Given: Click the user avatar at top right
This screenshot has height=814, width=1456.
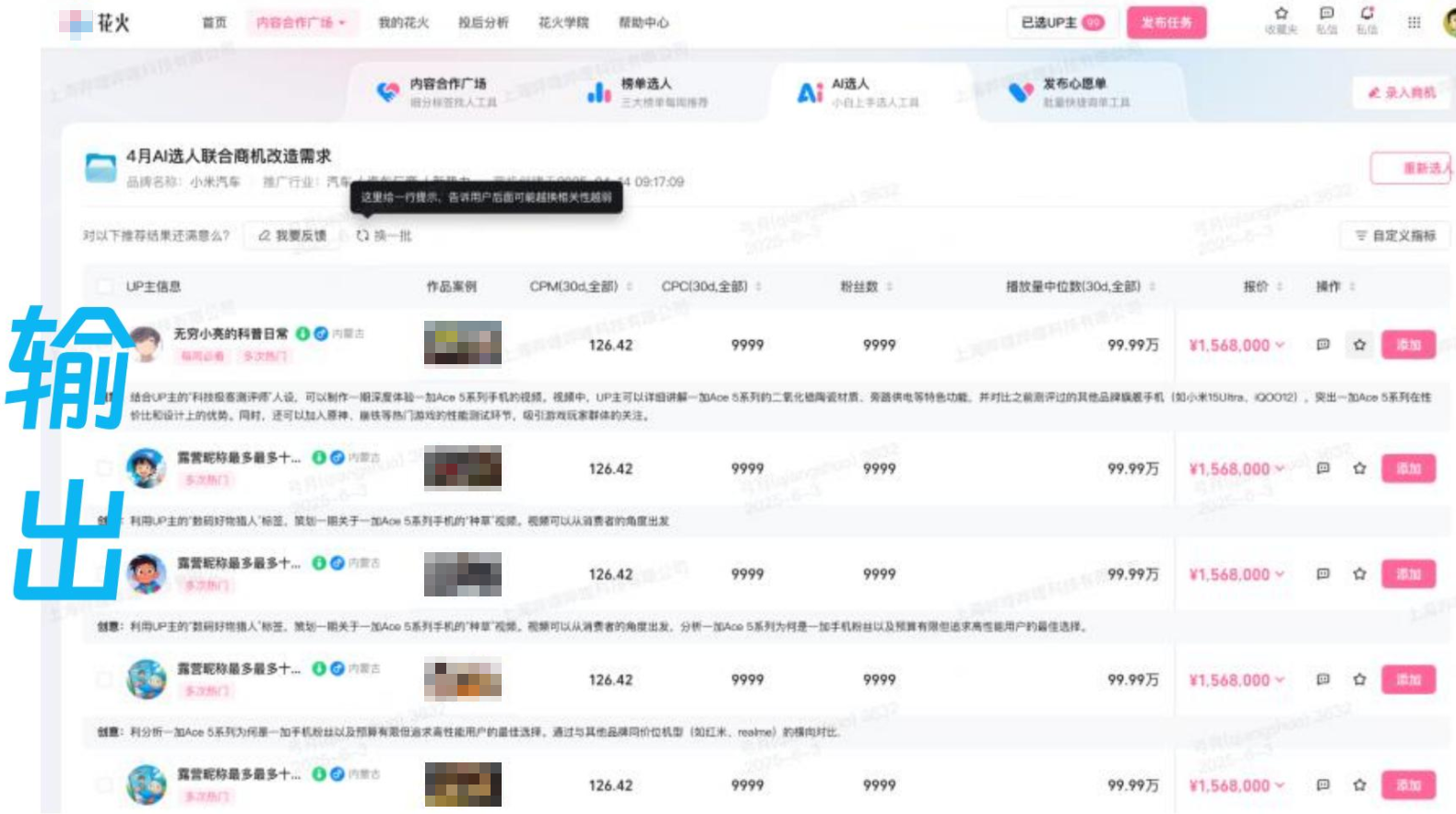Looking at the screenshot, I should tap(1450, 22).
